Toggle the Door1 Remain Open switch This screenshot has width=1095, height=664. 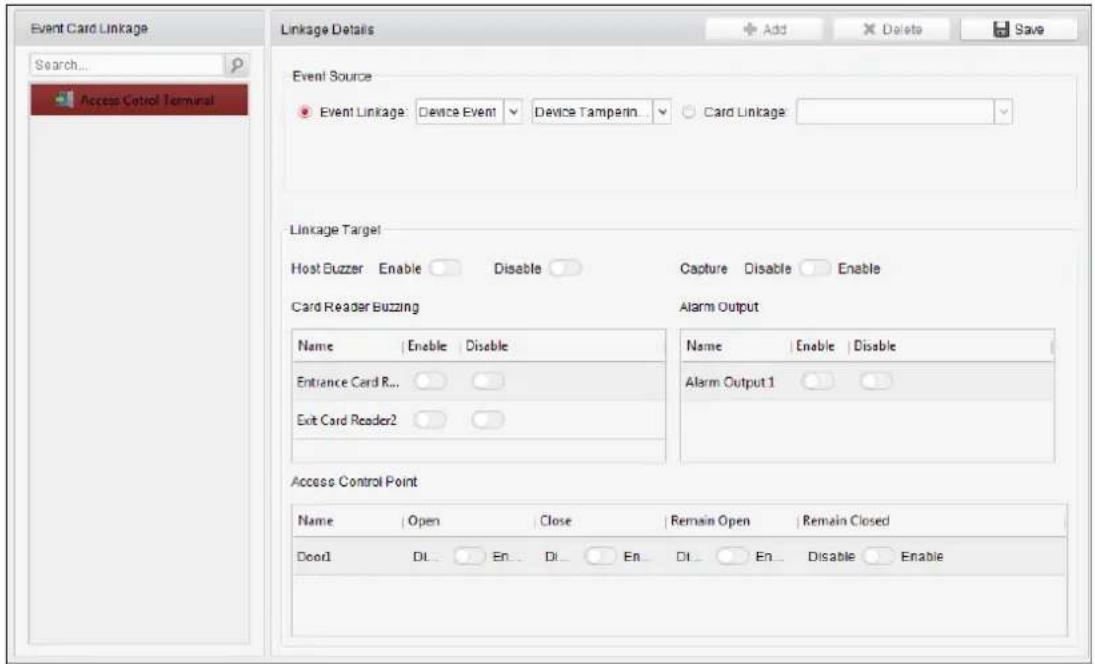tap(732, 556)
